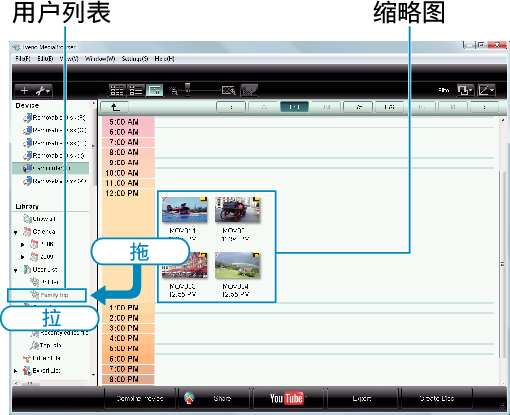Open the sort order dropdown icon

click(486, 90)
